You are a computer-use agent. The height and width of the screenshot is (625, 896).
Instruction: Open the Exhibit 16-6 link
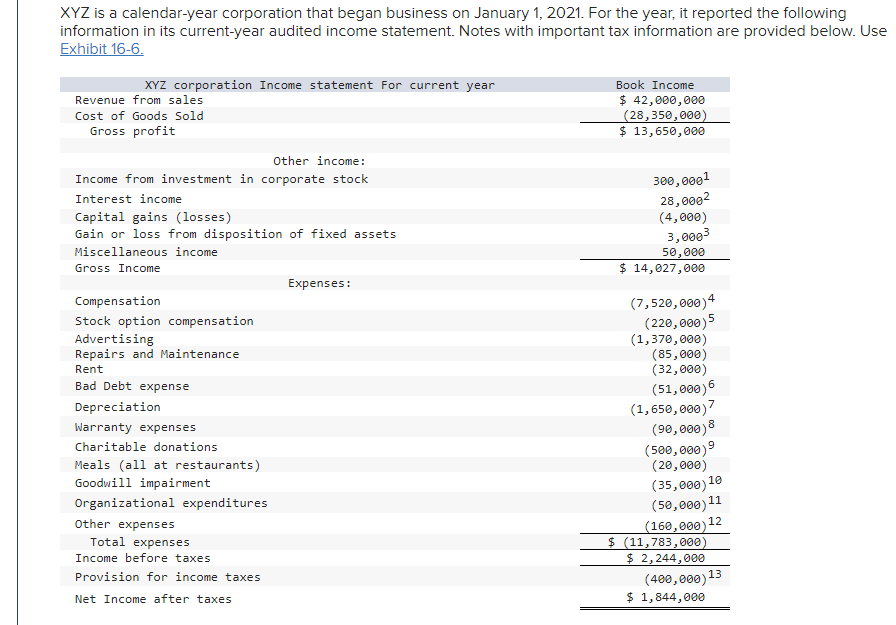click(102, 49)
